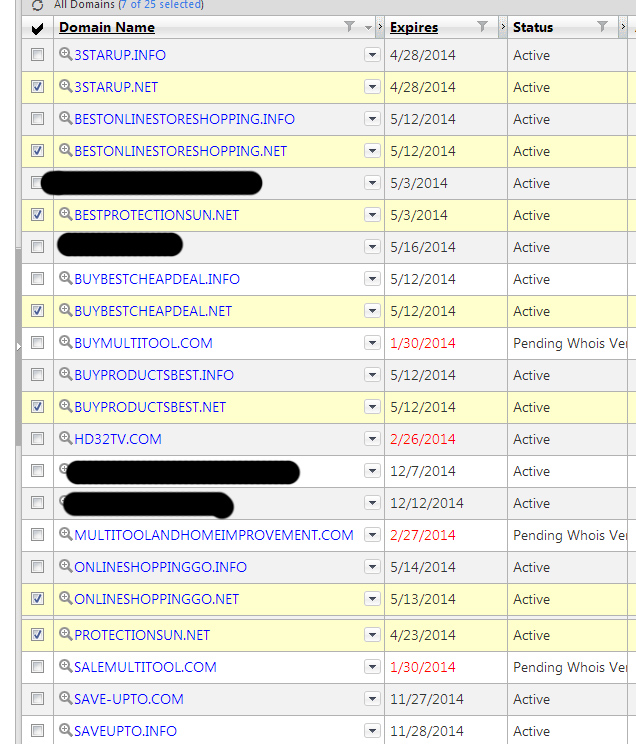
Task: Click the '7 of 25 selected' text
Action: click(161, 5)
